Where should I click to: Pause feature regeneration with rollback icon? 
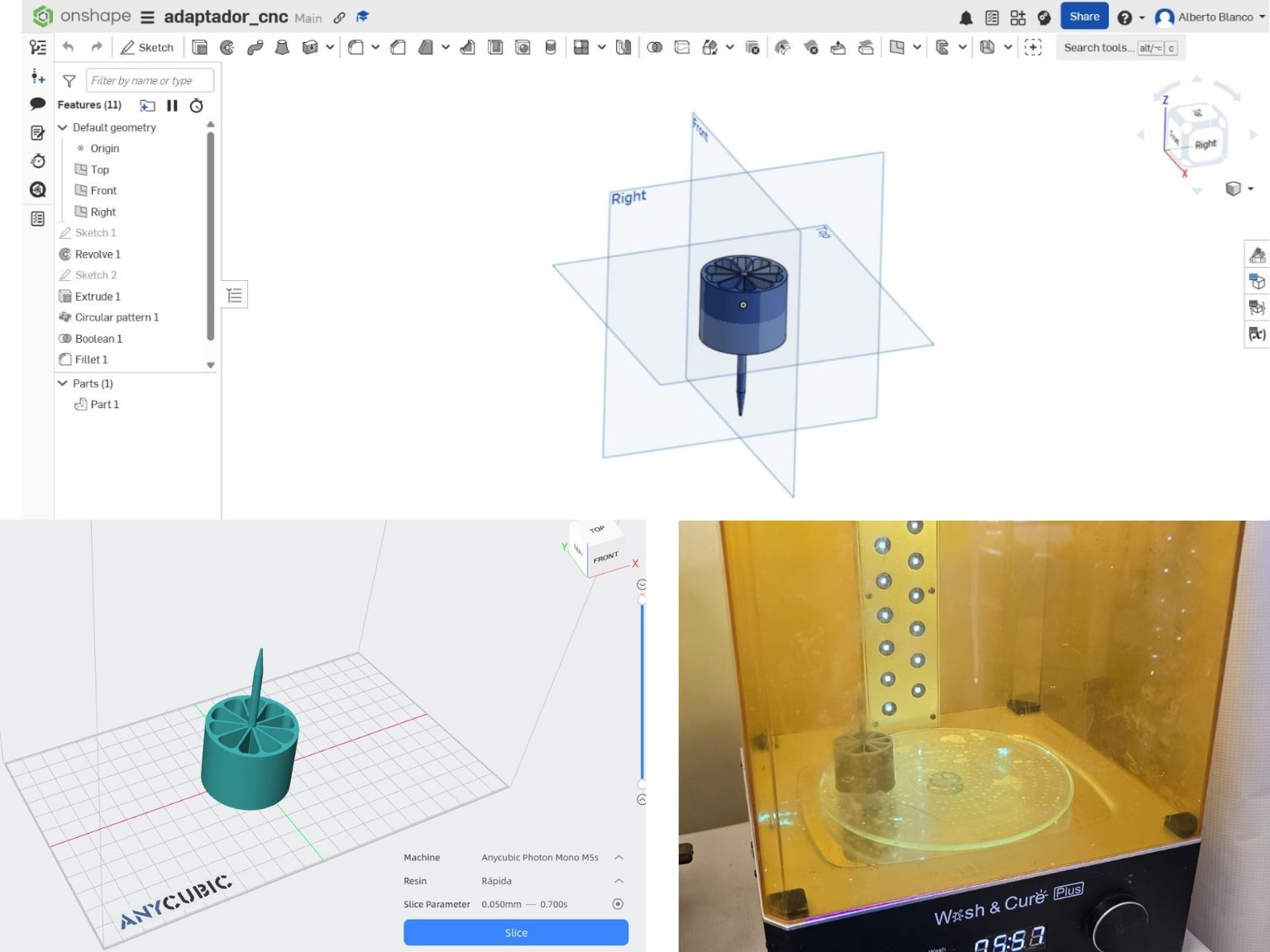(x=172, y=105)
